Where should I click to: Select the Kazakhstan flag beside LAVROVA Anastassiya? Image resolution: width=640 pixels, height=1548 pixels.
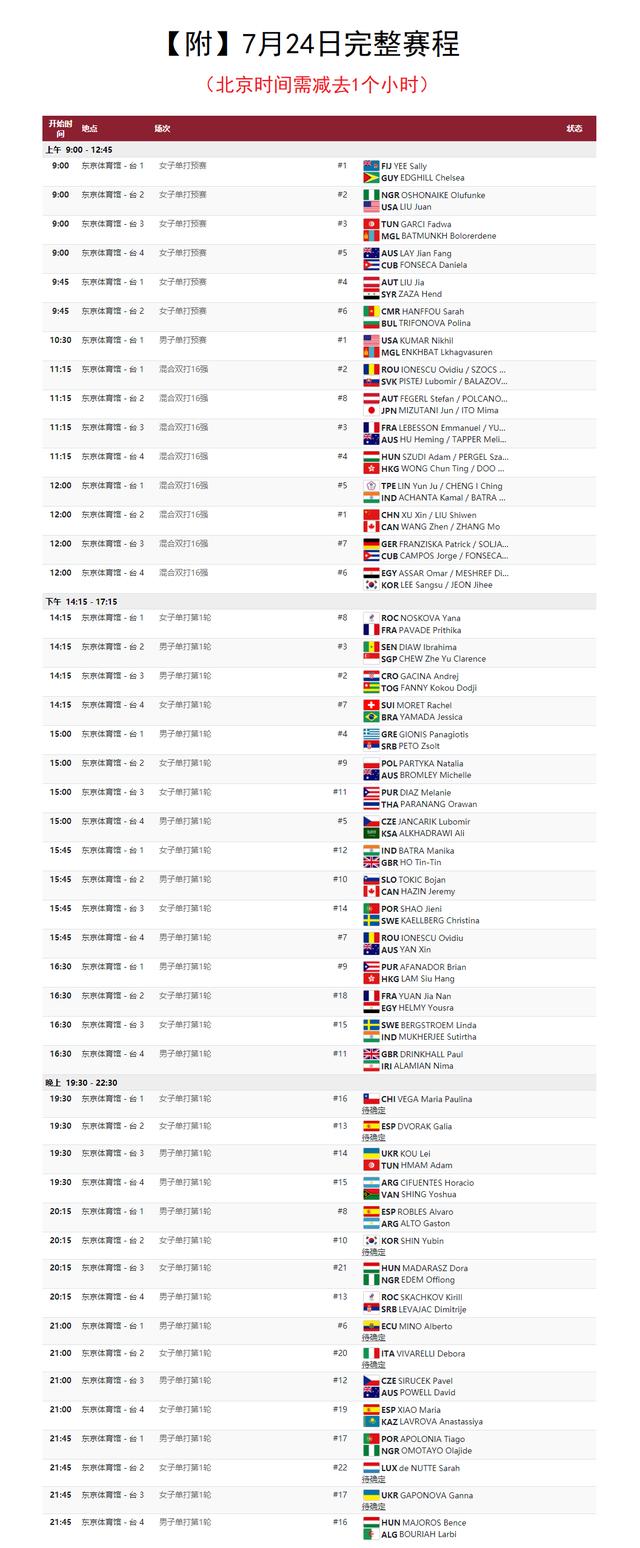[371, 1421]
